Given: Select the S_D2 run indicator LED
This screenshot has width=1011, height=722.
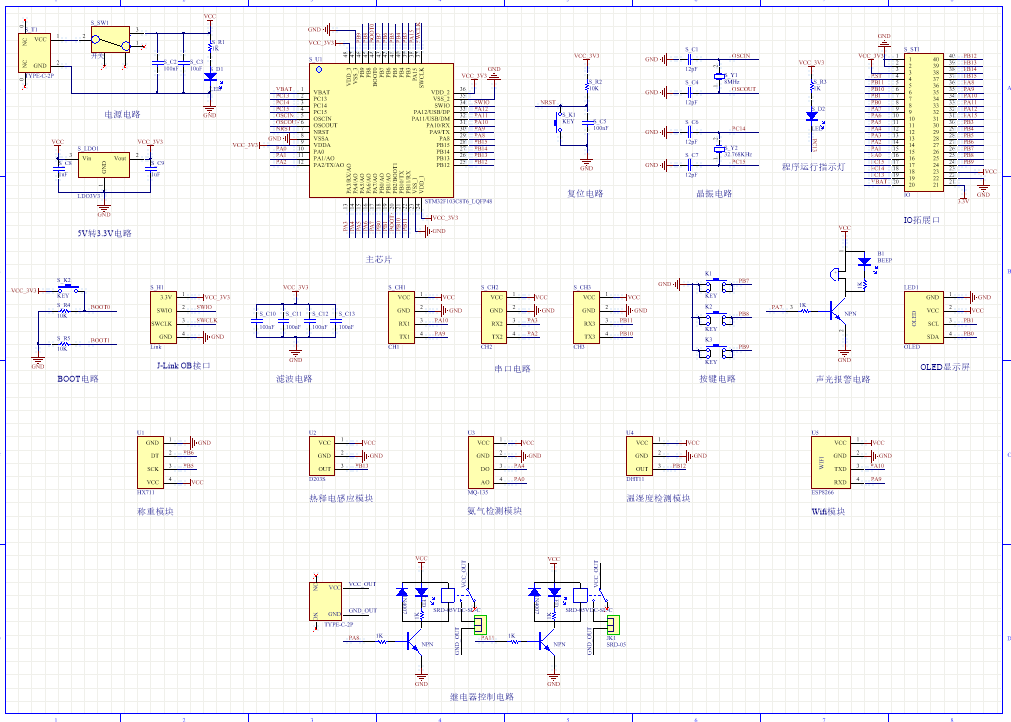Looking at the screenshot, I should tap(812, 117).
